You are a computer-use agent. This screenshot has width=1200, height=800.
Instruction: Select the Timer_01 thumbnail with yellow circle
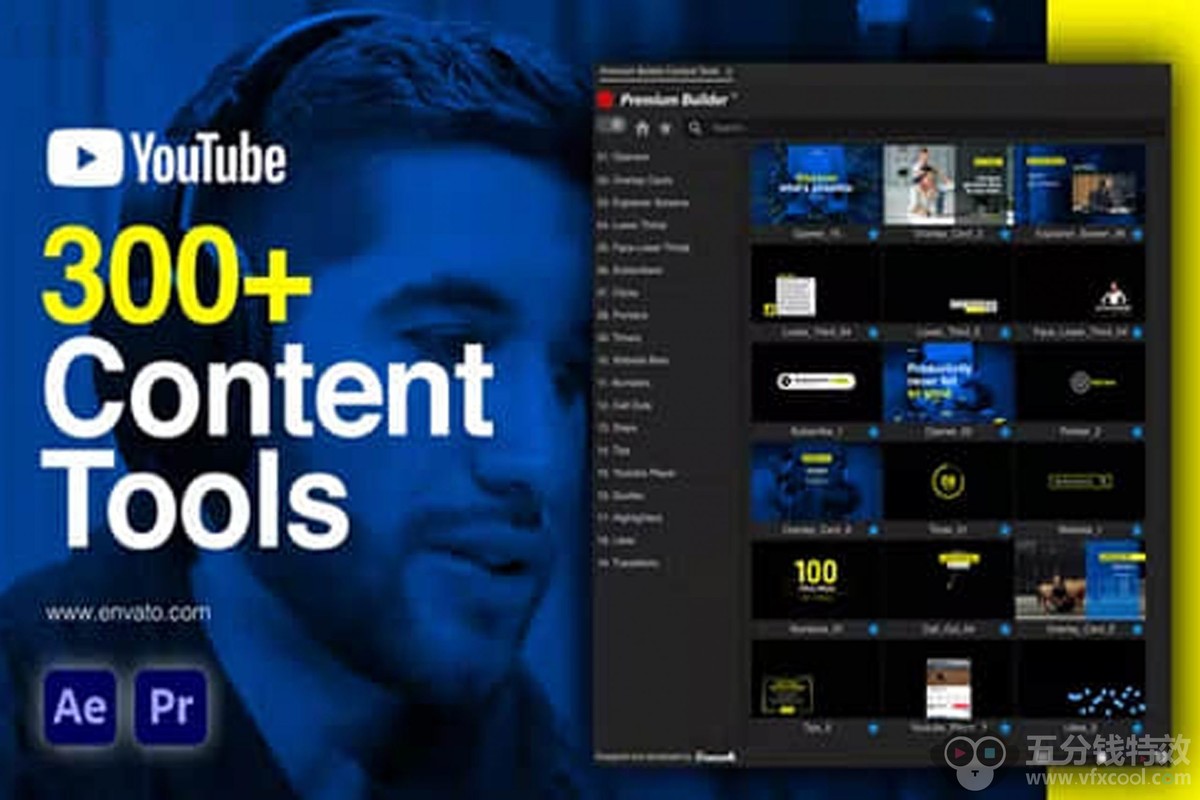(948, 482)
